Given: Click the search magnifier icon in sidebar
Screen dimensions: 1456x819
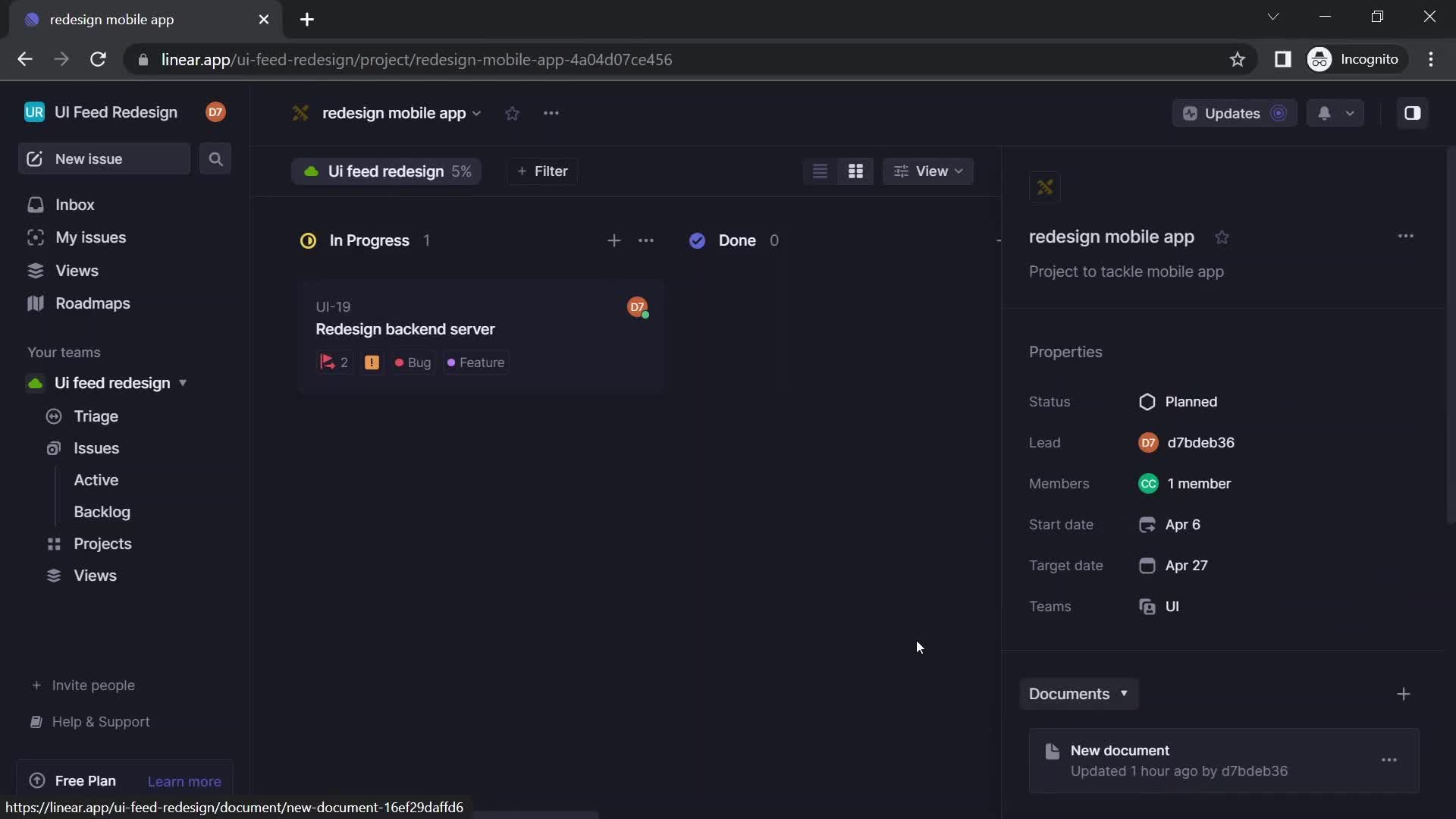Looking at the screenshot, I should tap(215, 159).
